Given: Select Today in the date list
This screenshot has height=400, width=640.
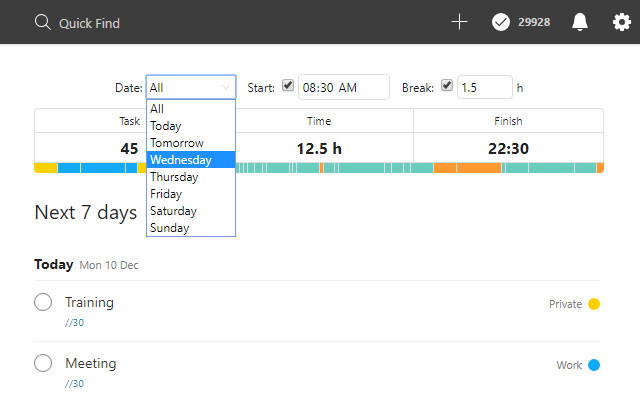Looking at the screenshot, I should pyautogui.click(x=191, y=126).
